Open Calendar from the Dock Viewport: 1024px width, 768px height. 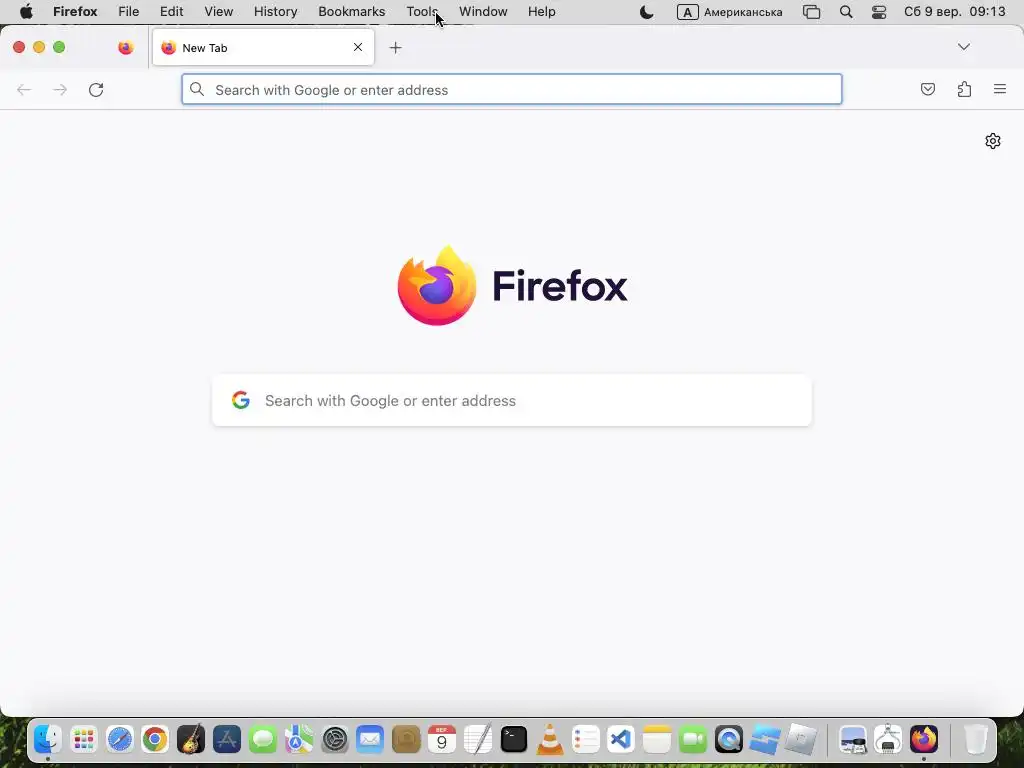click(x=442, y=739)
